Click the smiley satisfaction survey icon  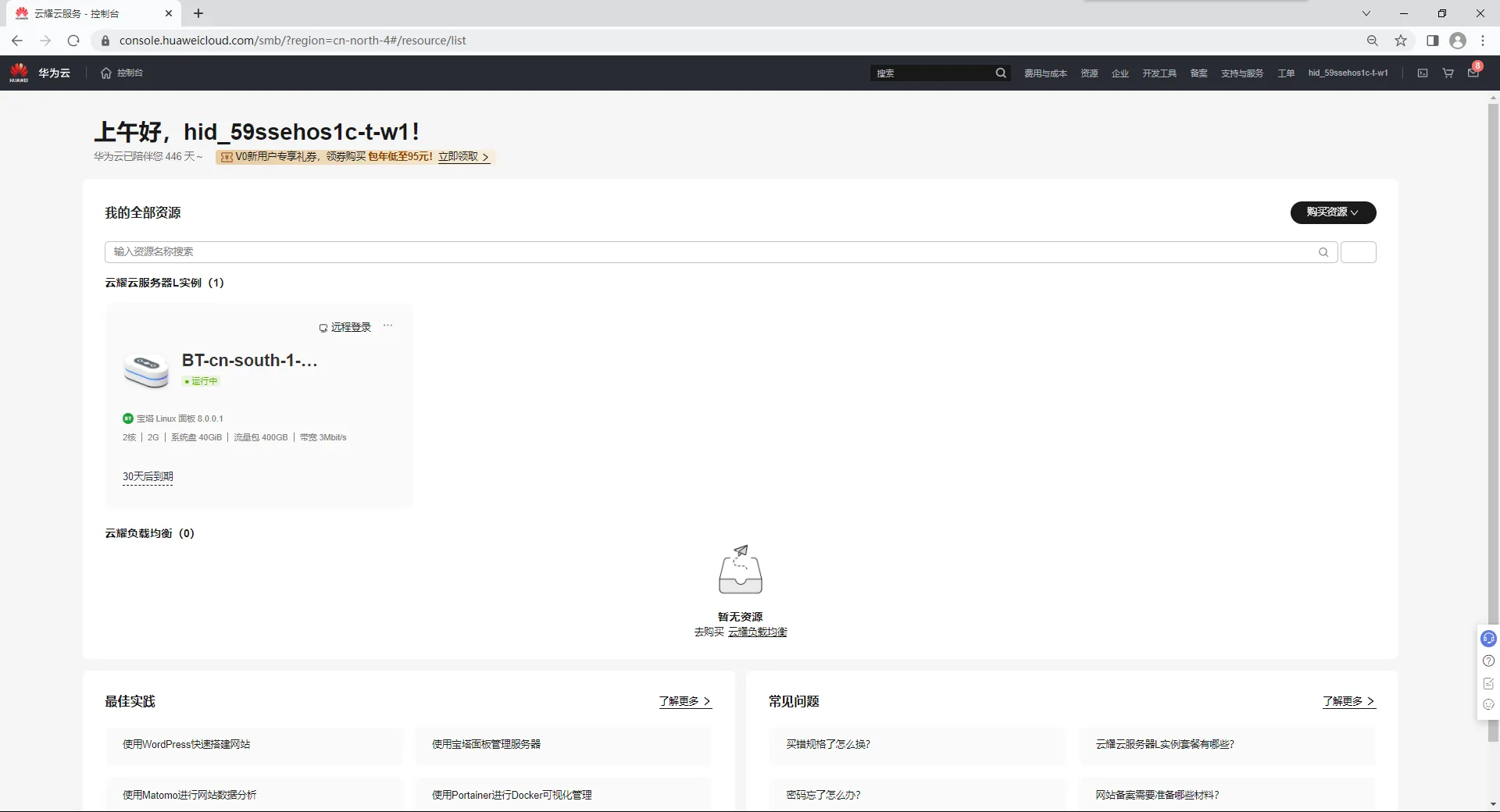1488,704
